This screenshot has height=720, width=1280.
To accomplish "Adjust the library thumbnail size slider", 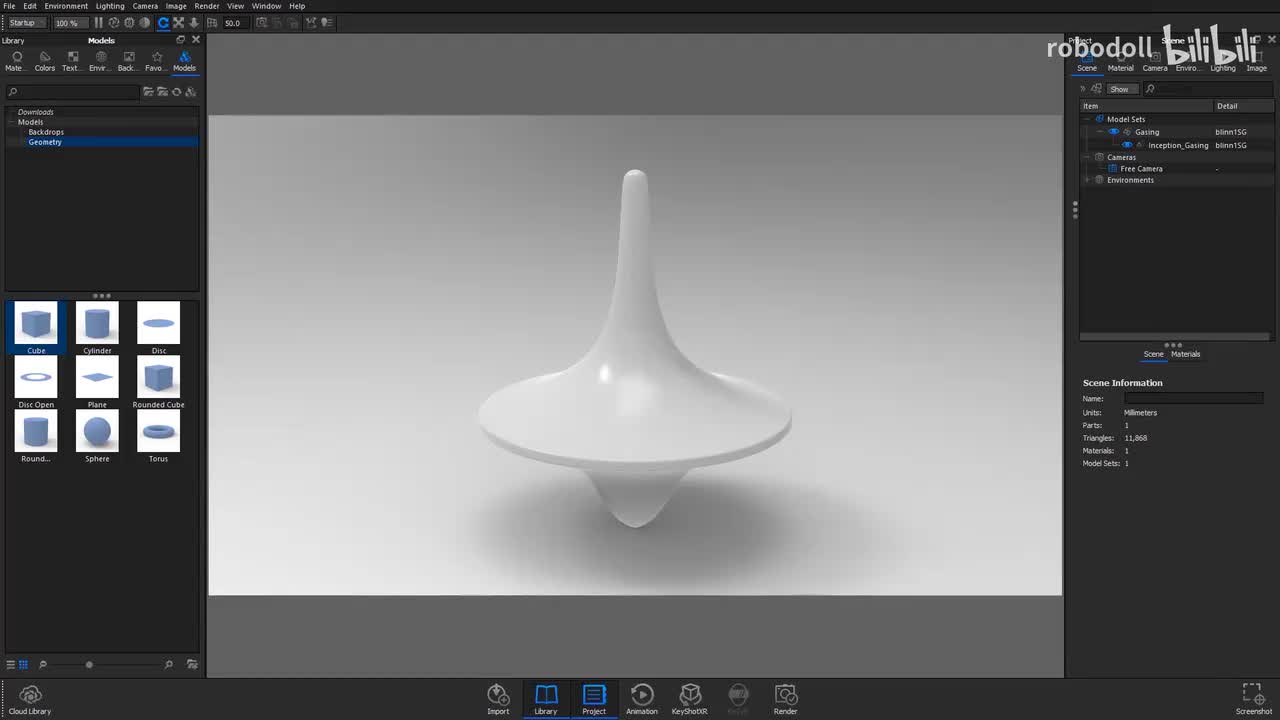I will (89, 664).
